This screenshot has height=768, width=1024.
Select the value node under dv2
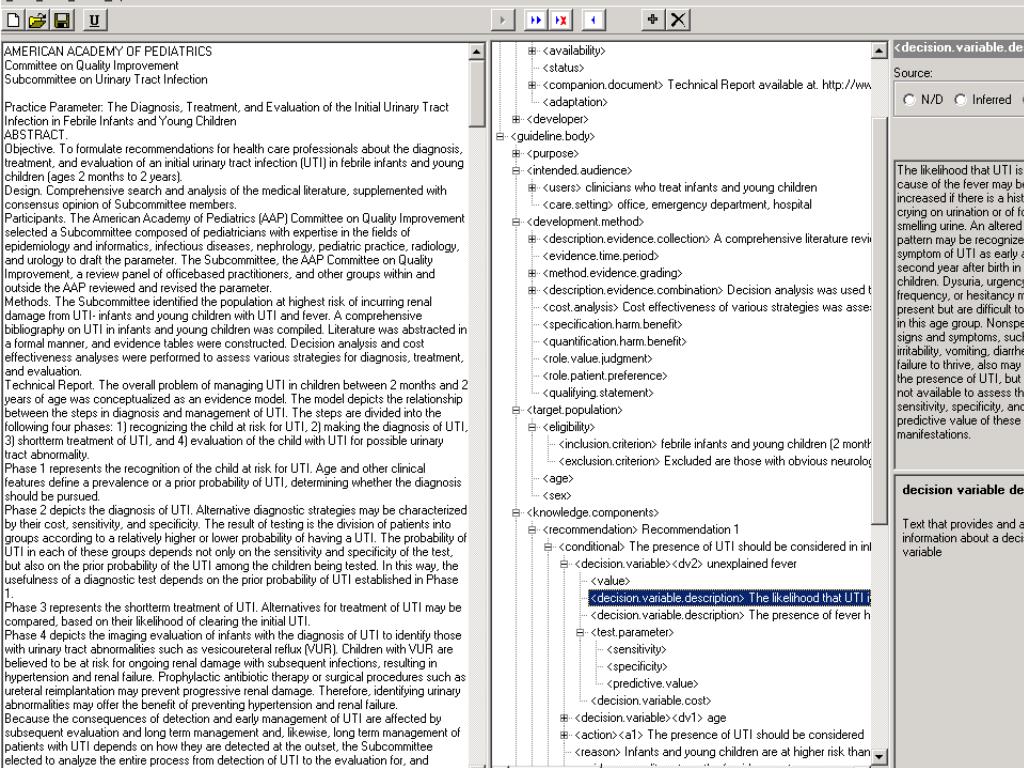coord(610,581)
